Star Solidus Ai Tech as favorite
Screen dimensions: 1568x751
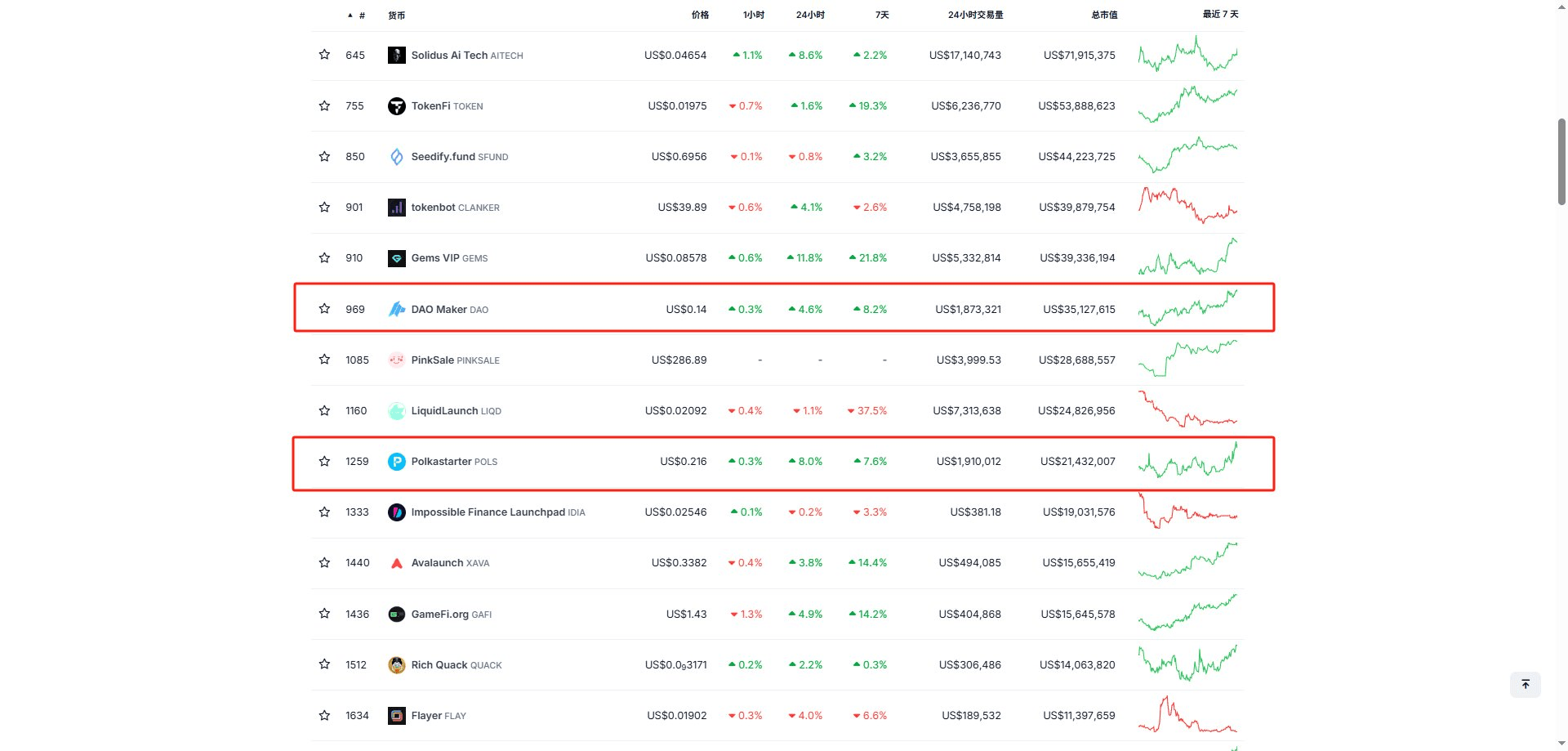tap(324, 55)
